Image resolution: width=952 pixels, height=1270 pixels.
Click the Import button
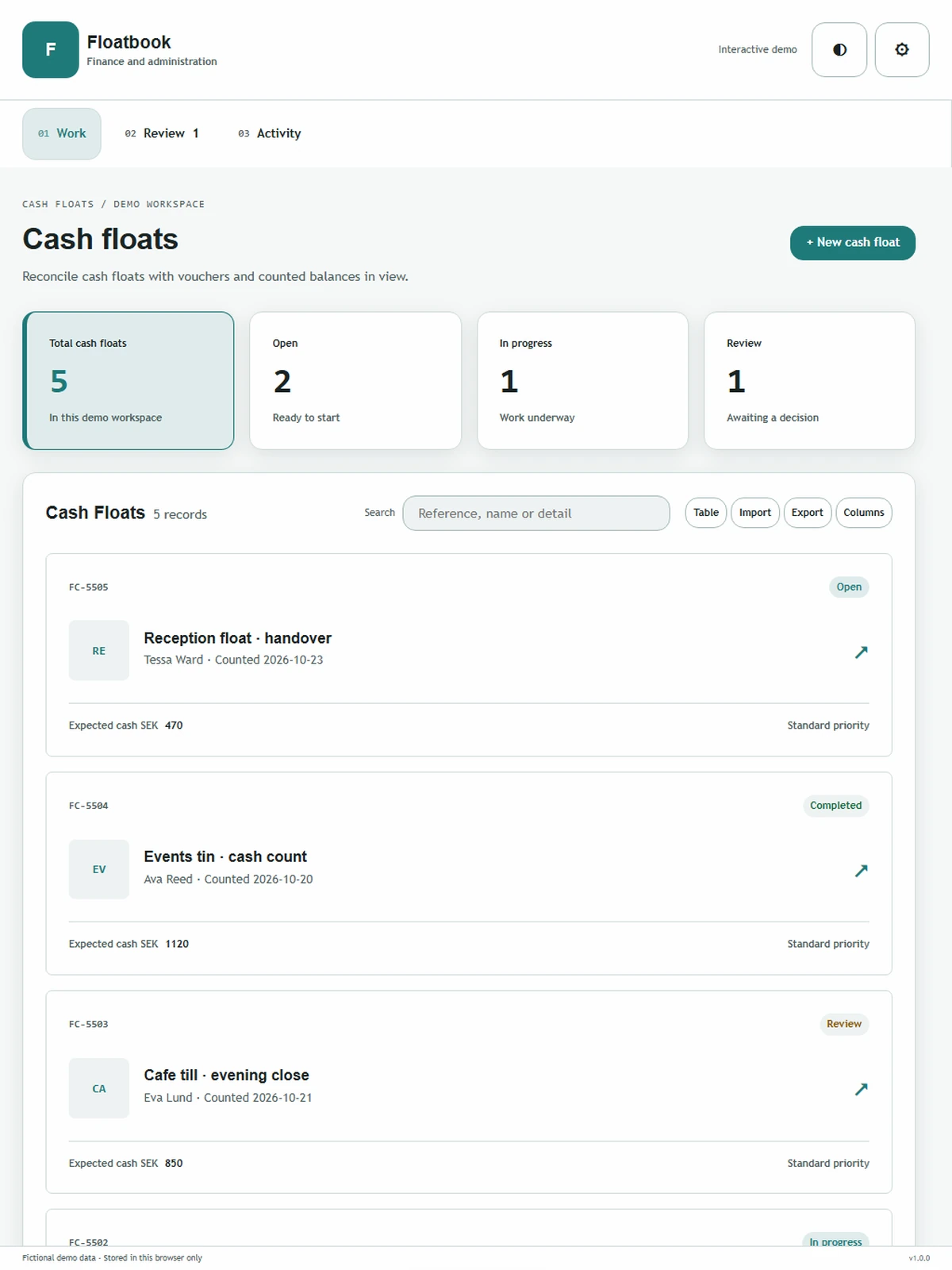tap(755, 513)
